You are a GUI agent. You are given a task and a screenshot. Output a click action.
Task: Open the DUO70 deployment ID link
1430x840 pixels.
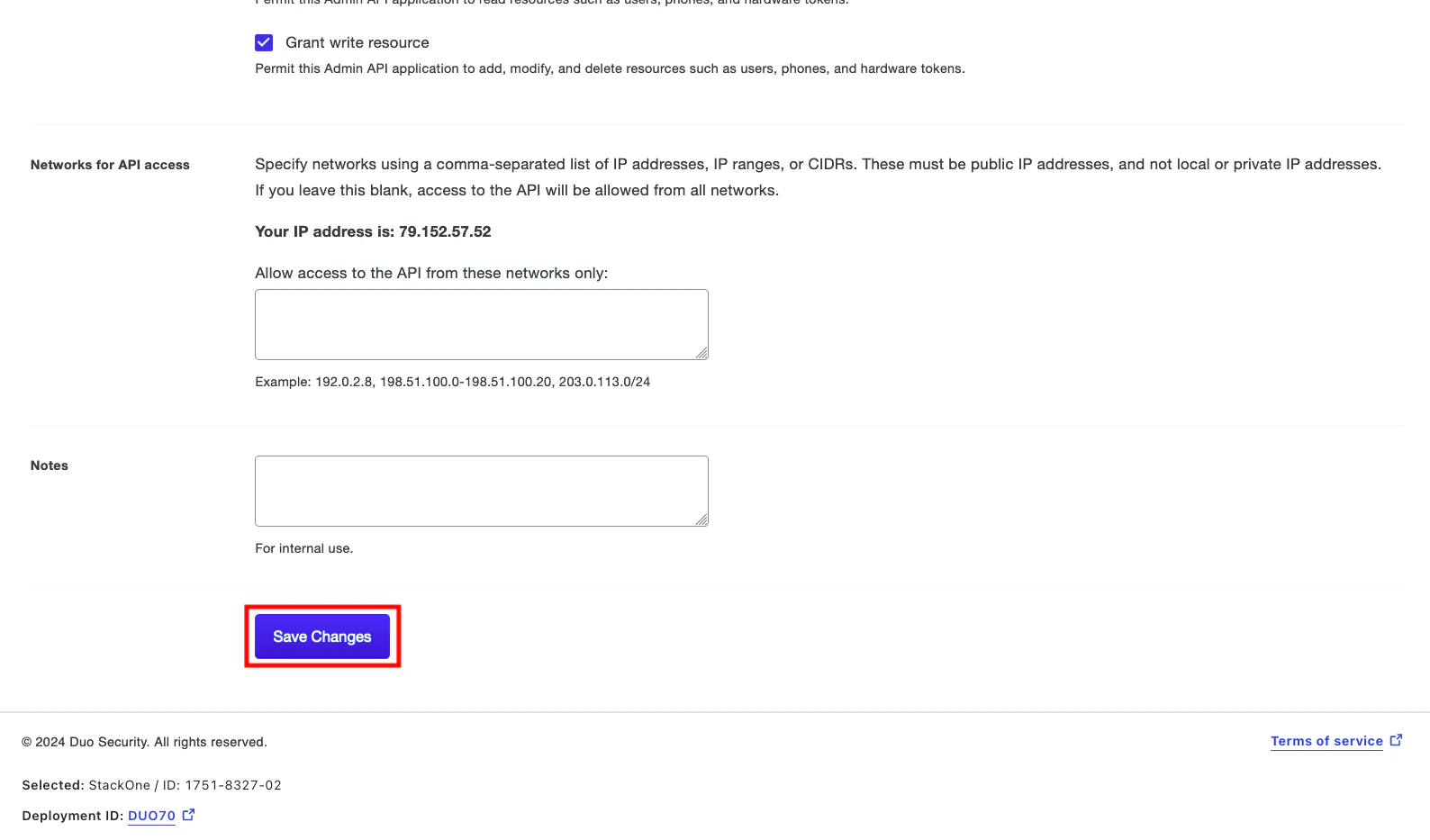click(x=151, y=816)
